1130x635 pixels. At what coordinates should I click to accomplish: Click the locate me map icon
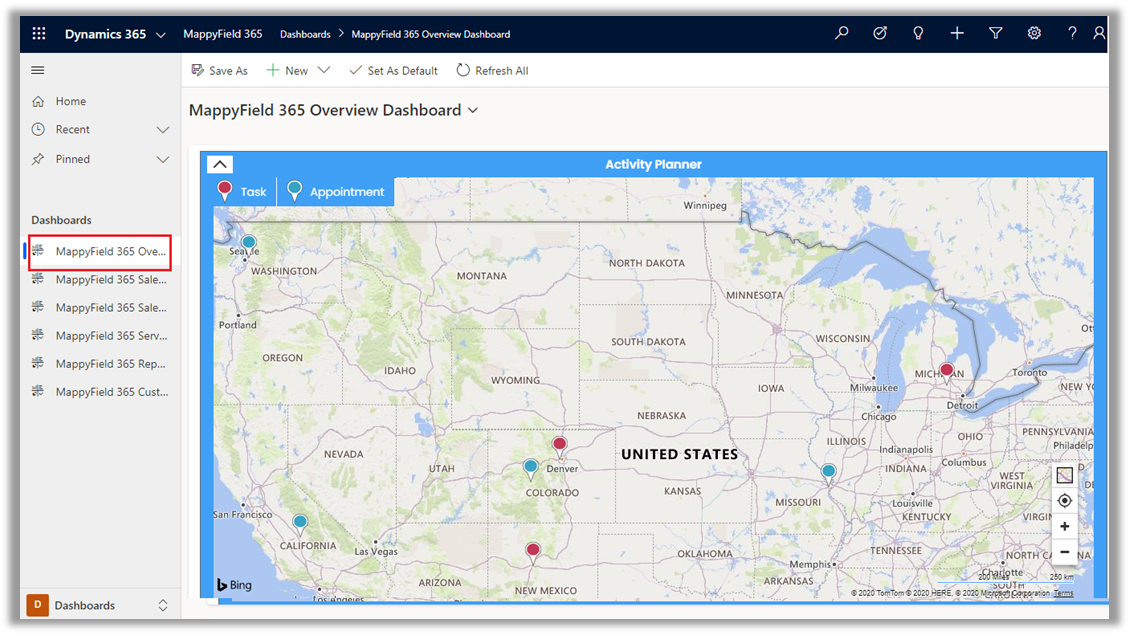[1064, 501]
